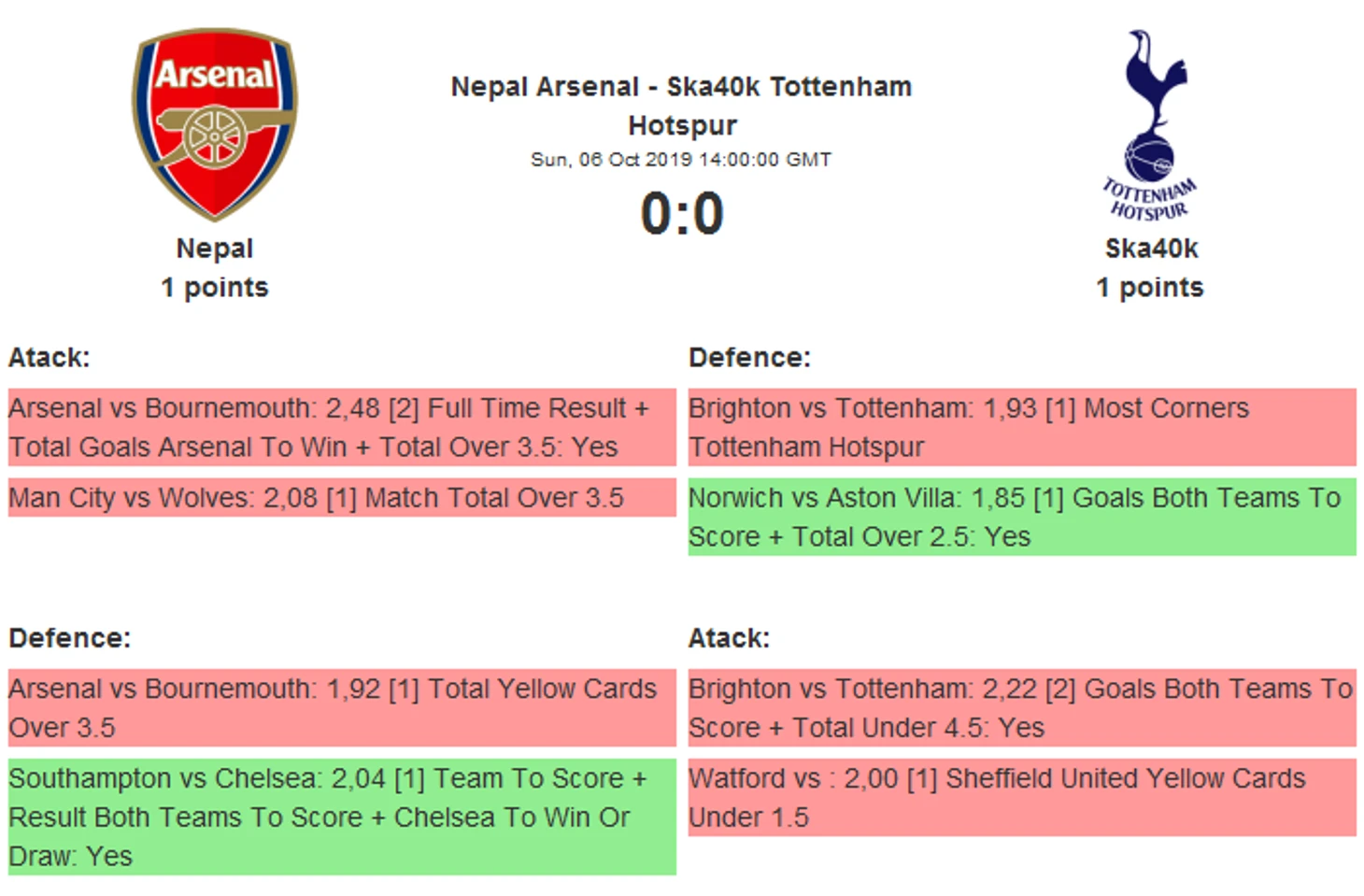Select Man City vs Wolves Over 3.5 bet
1364x896 pixels.
pos(341,498)
